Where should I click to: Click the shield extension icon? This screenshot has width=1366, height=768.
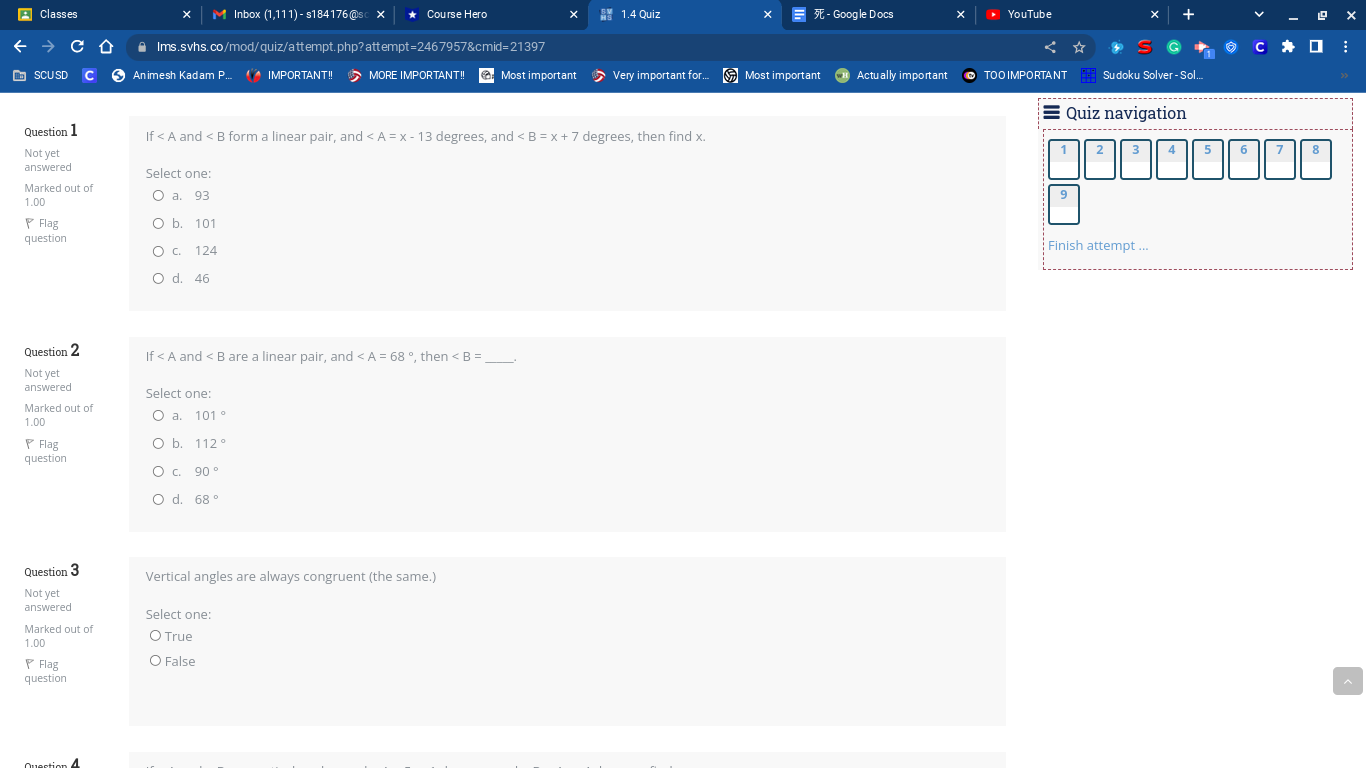pos(1231,47)
